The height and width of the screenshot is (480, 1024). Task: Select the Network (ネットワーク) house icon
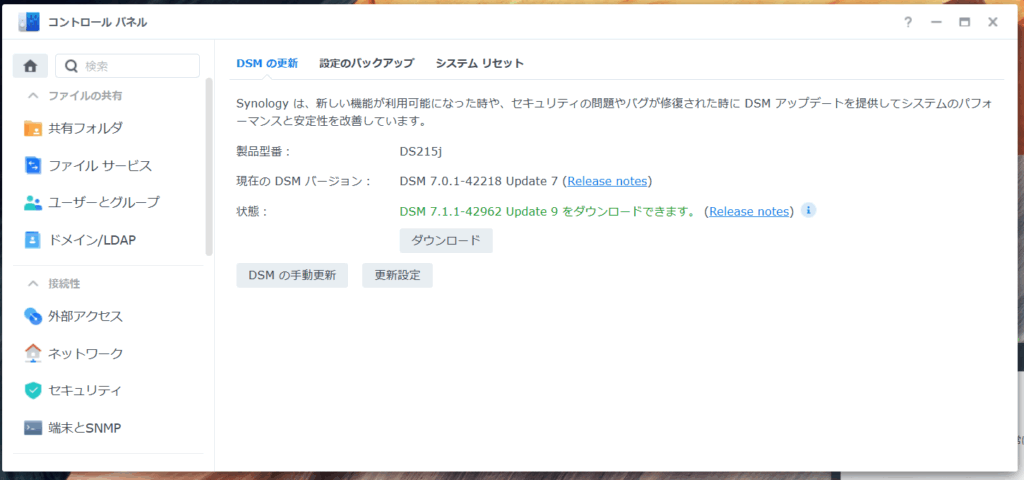[33, 353]
